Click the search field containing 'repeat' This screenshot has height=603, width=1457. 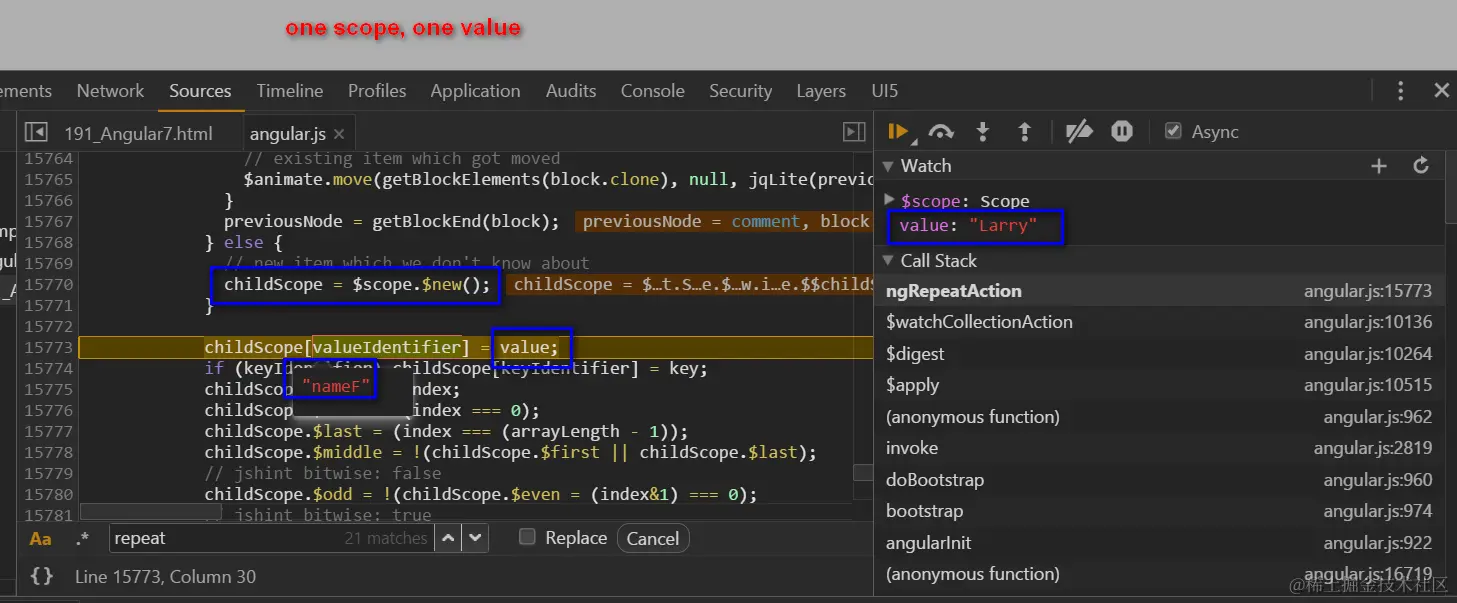[270, 538]
